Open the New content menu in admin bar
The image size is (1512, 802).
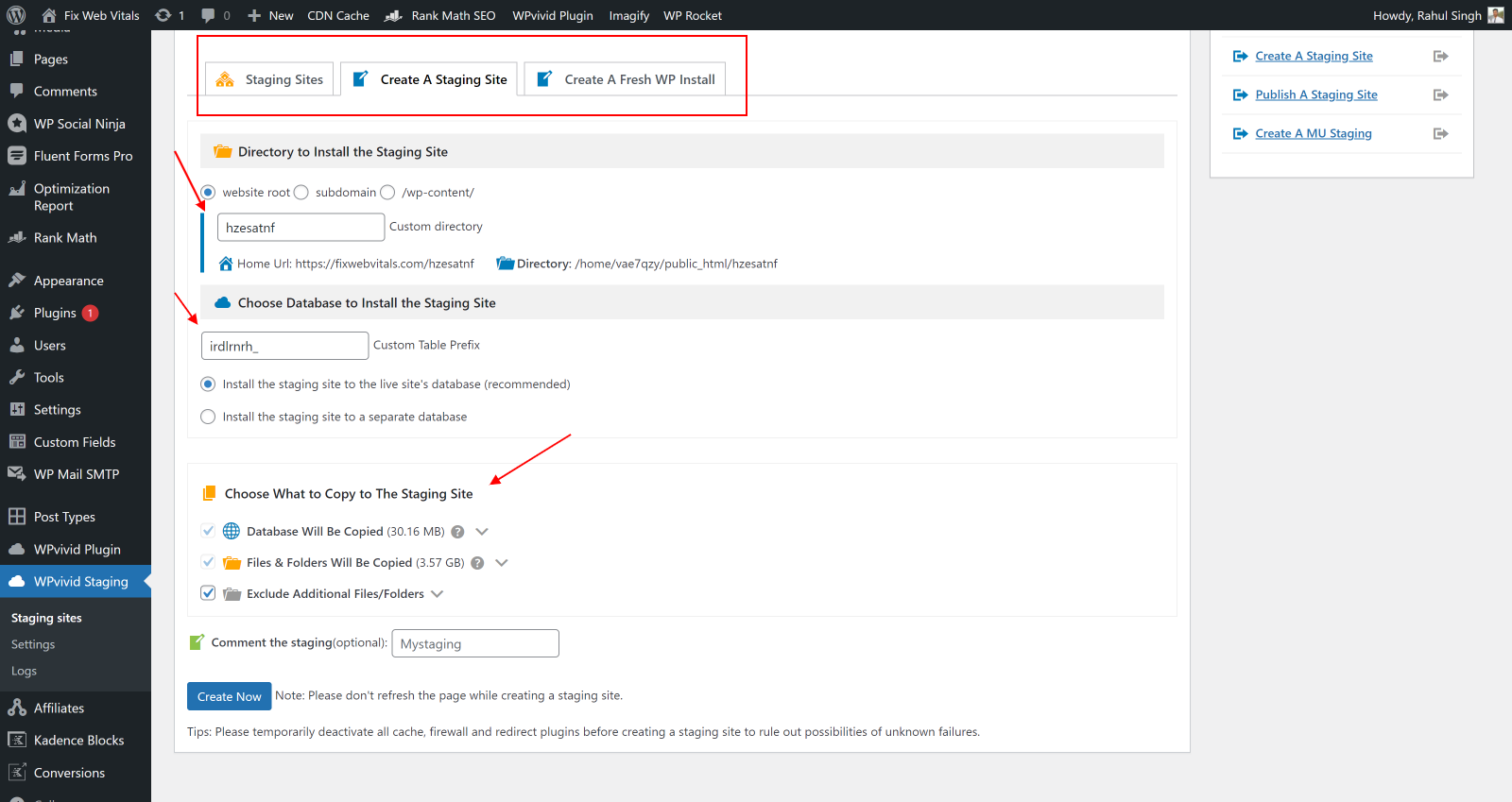pos(270,15)
